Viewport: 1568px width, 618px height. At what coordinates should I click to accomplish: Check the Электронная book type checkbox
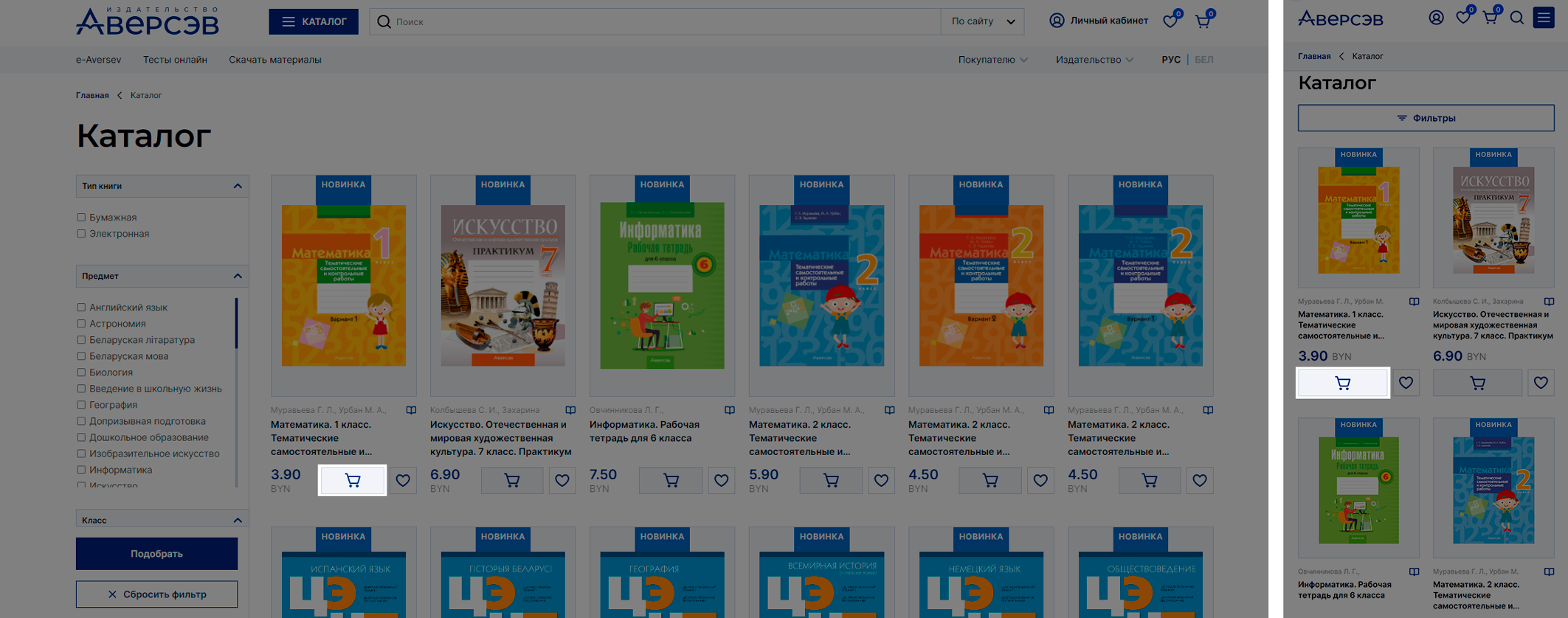click(81, 234)
